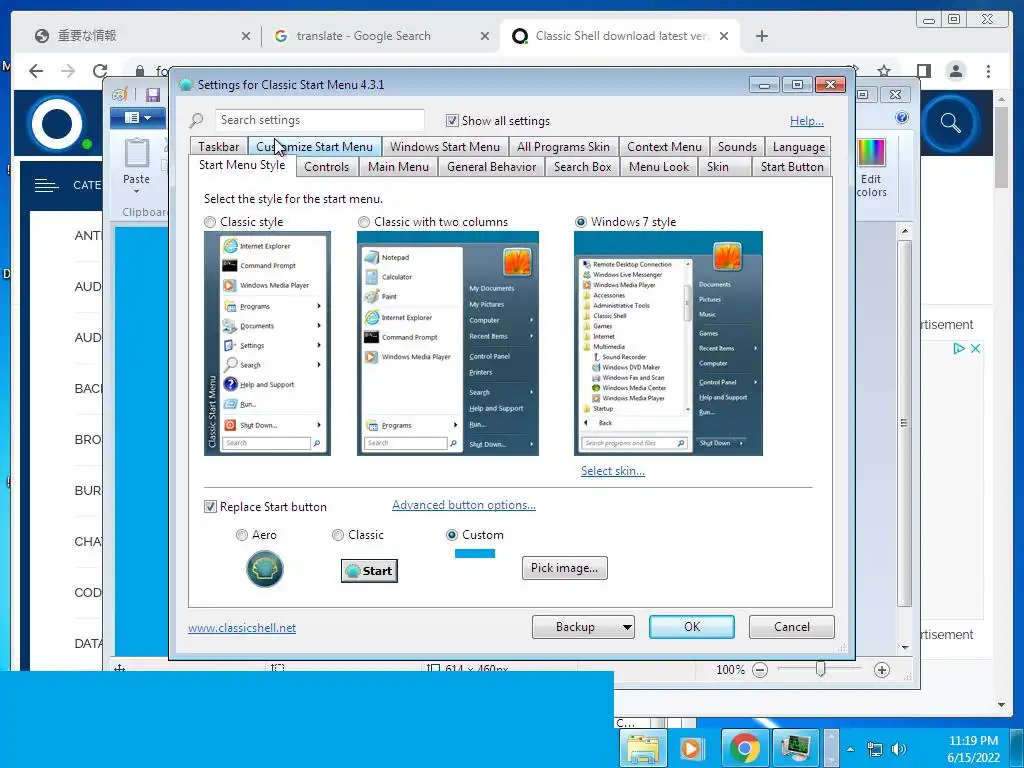Image resolution: width=1024 pixels, height=768 pixels.
Task: Select the Windows 7 style radio button
Action: [581, 222]
